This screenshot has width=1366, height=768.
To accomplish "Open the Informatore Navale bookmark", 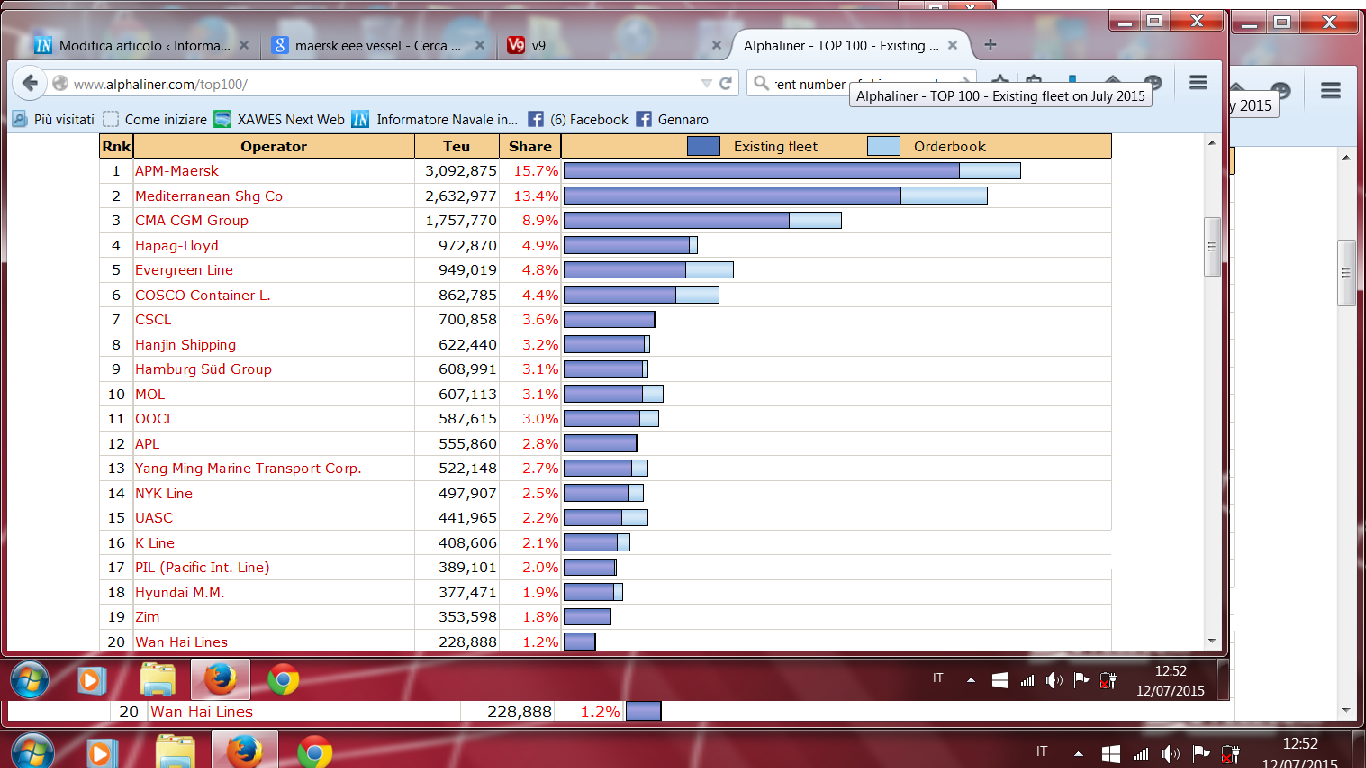I will coord(435,119).
